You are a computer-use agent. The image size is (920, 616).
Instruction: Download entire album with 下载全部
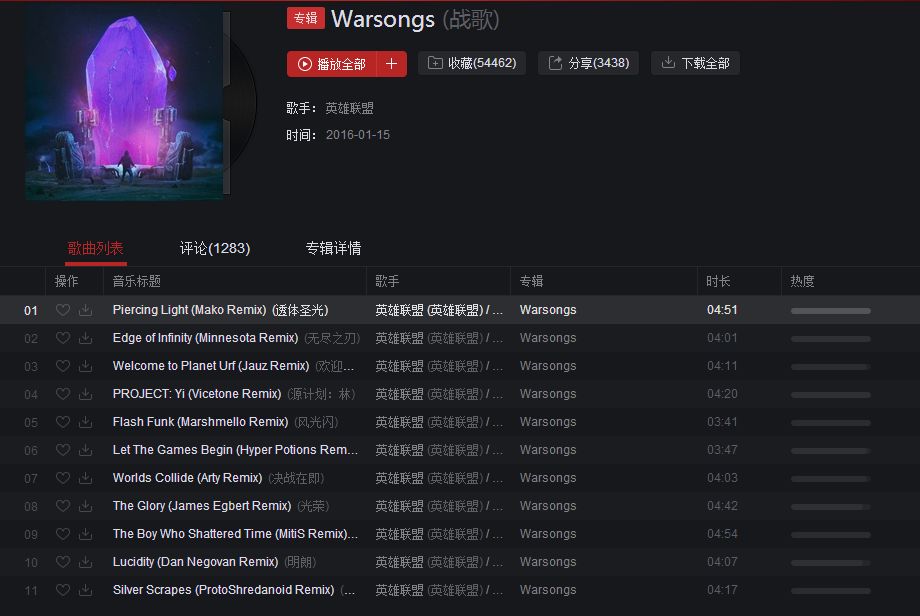695,63
